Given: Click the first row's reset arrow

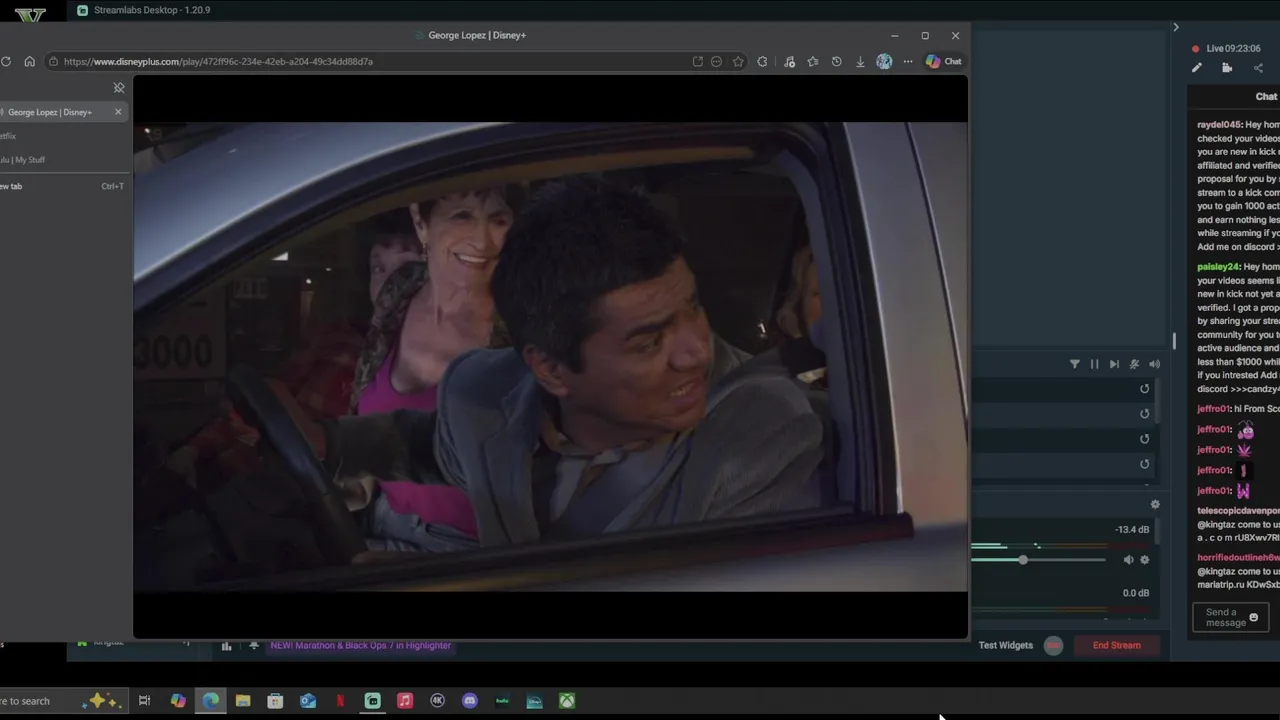Looking at the screenshot, I should pos(1144,389).
